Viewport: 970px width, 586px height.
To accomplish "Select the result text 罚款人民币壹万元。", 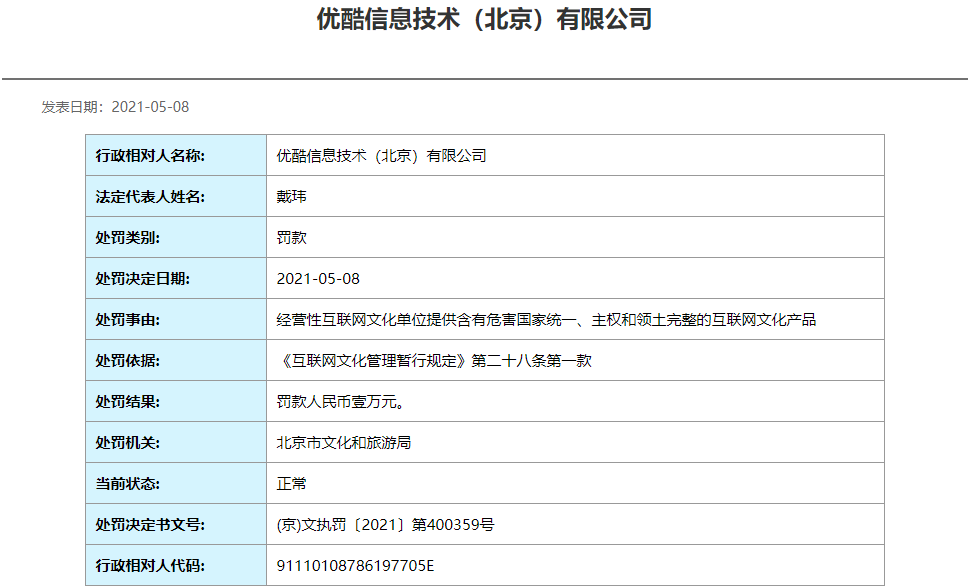I will pyautogui.click(x=341, y=402).
